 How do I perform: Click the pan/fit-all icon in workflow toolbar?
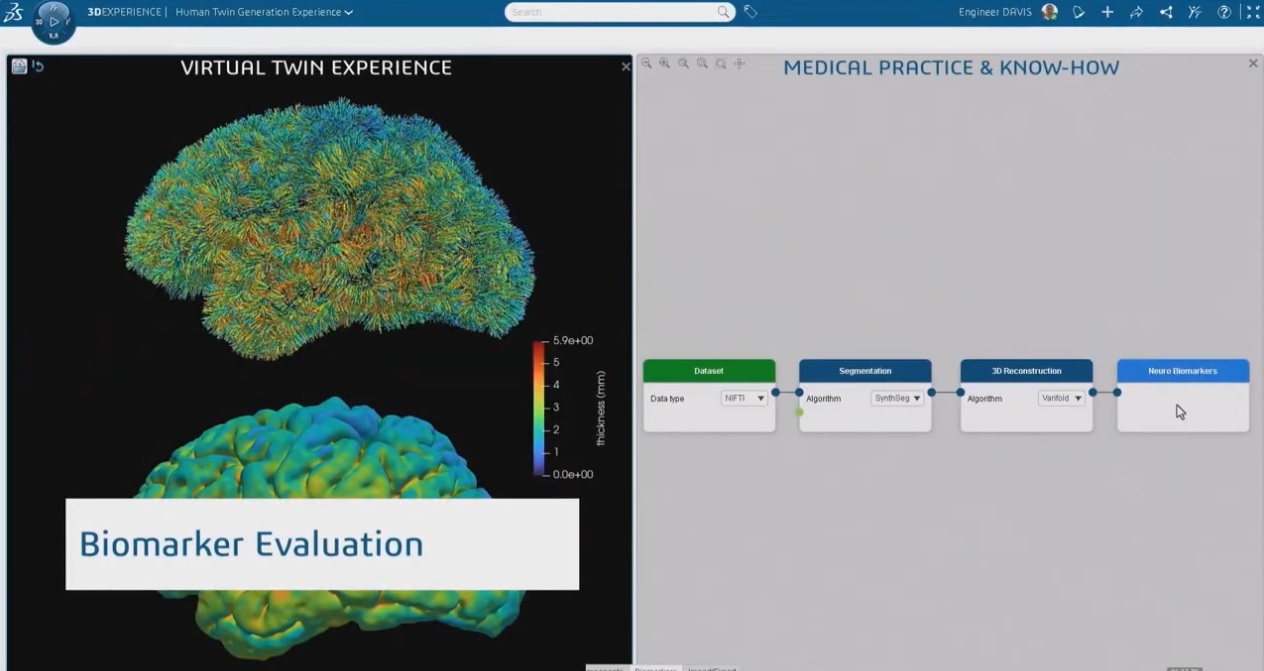click(740, 63)
